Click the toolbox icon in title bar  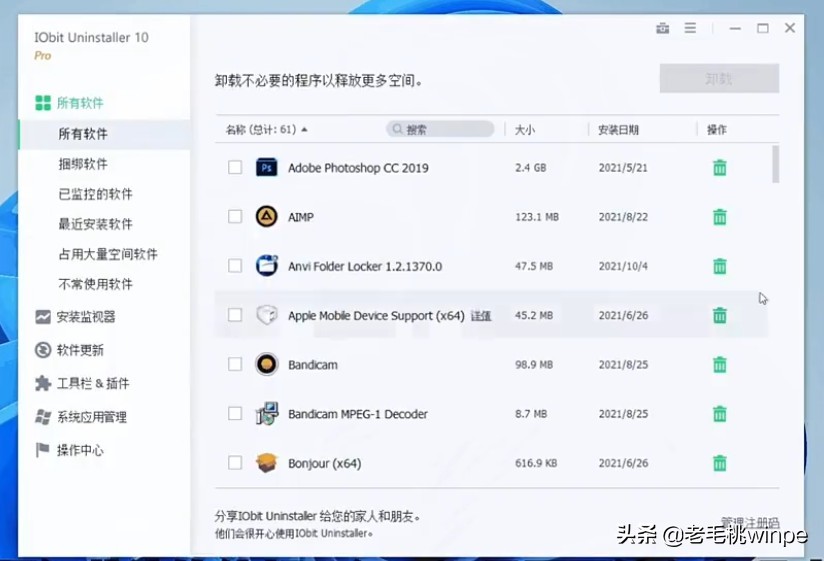(x=663, y=28)
